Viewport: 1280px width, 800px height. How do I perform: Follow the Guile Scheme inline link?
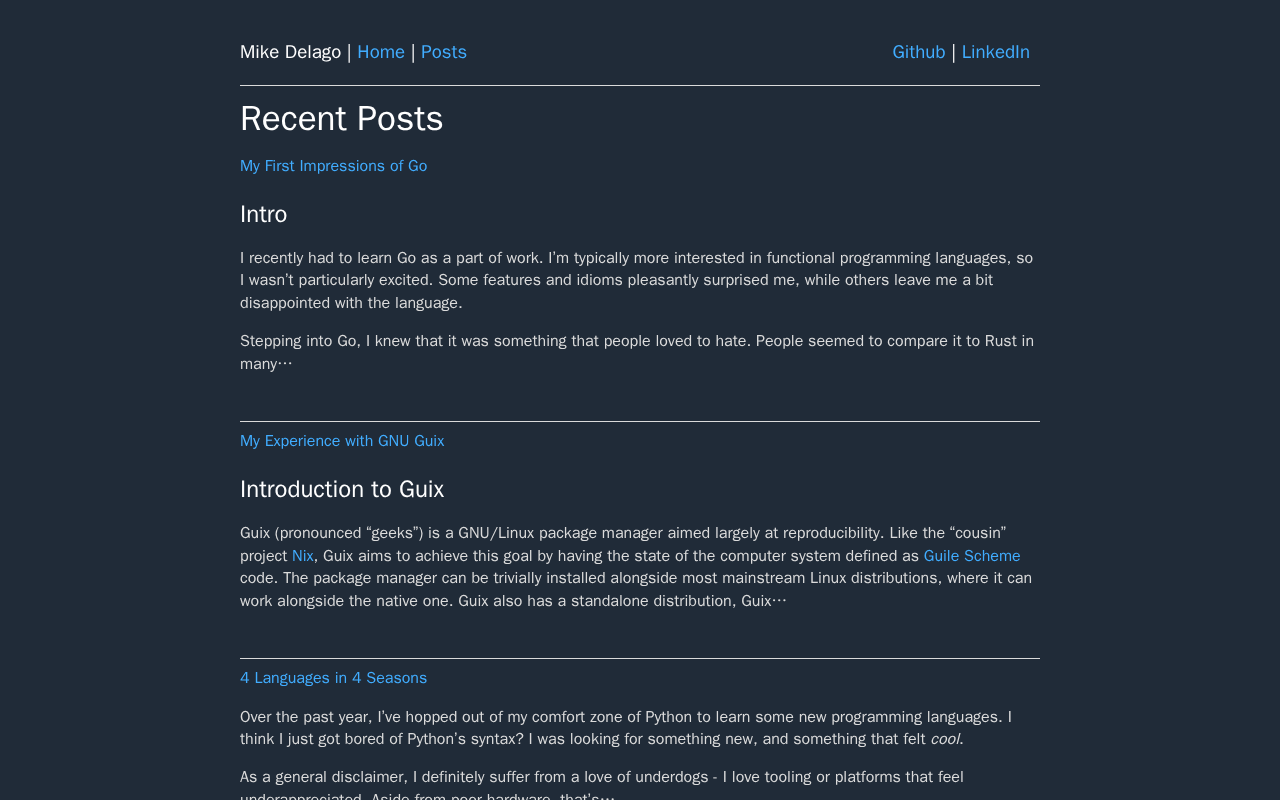click(x=972, y=556)
